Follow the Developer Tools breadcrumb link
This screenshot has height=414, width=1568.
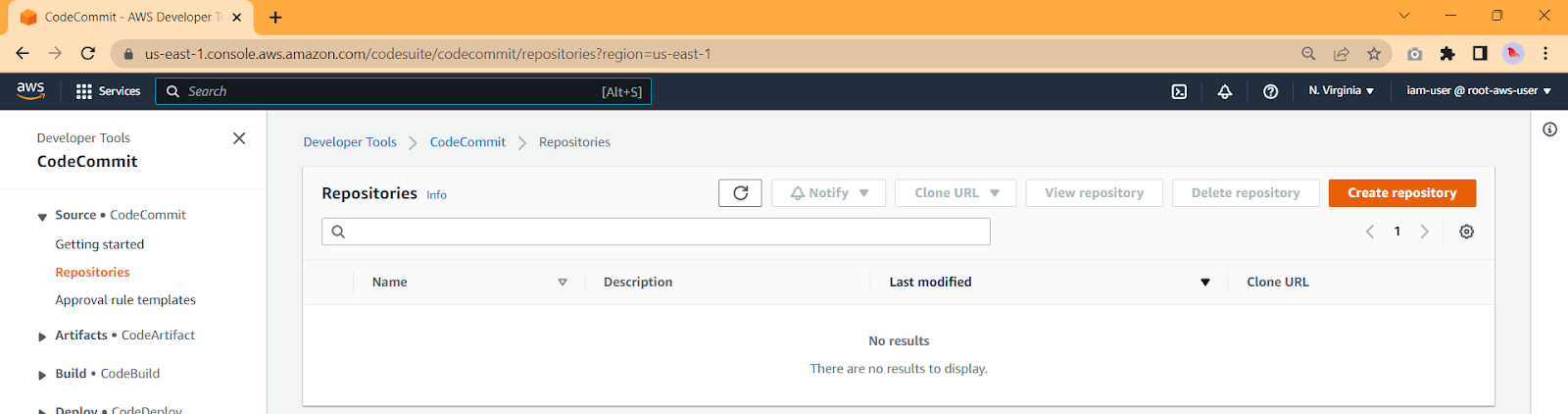(350, 142)
